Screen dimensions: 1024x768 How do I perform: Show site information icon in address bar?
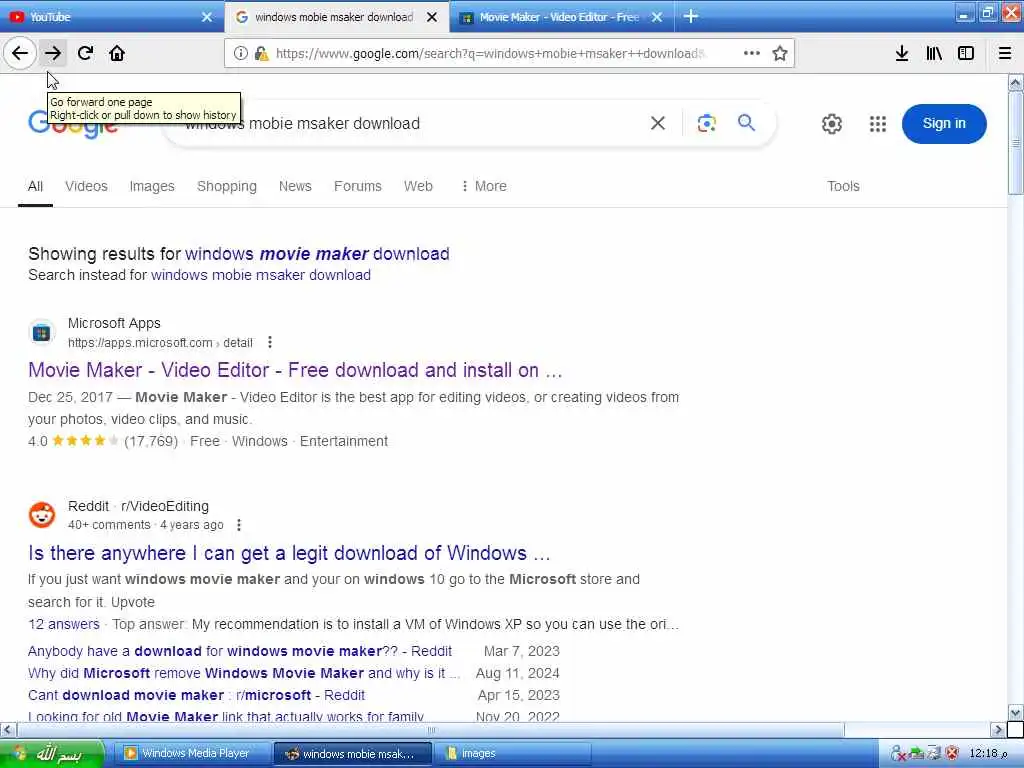tap(240, 54)
